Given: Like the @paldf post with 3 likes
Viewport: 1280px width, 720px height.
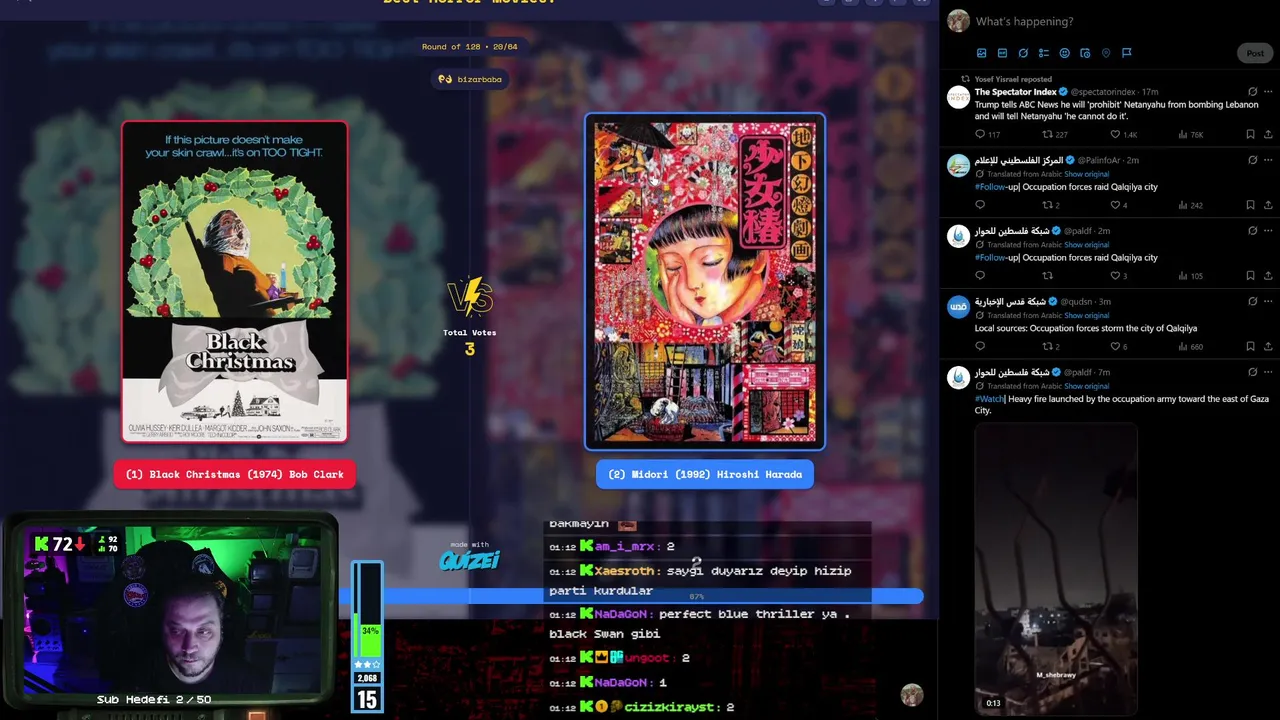Looking at the screenshot, I should (x=1115, y=276).
